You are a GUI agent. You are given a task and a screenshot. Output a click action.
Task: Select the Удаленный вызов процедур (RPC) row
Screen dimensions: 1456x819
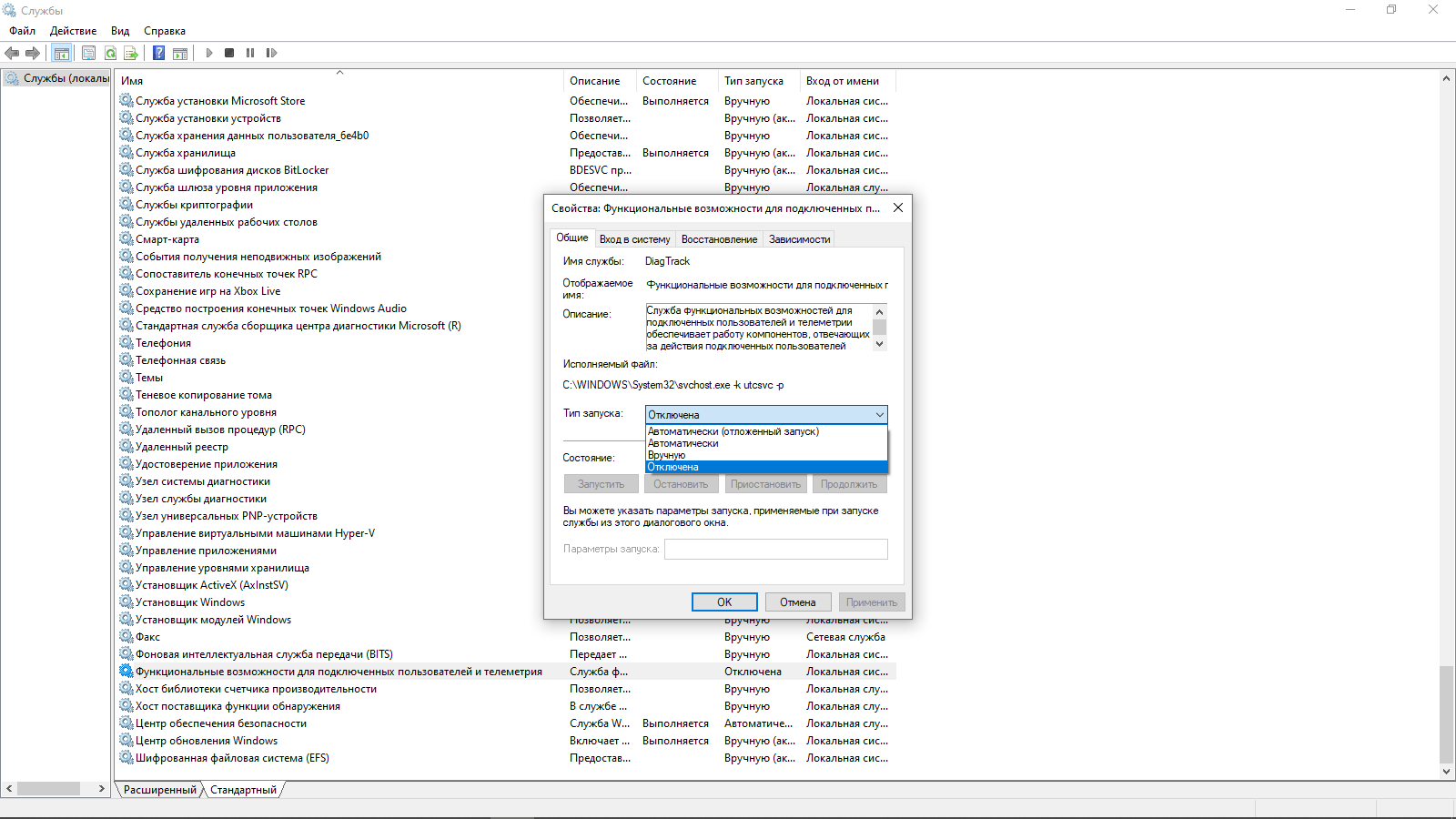[506, 430]
